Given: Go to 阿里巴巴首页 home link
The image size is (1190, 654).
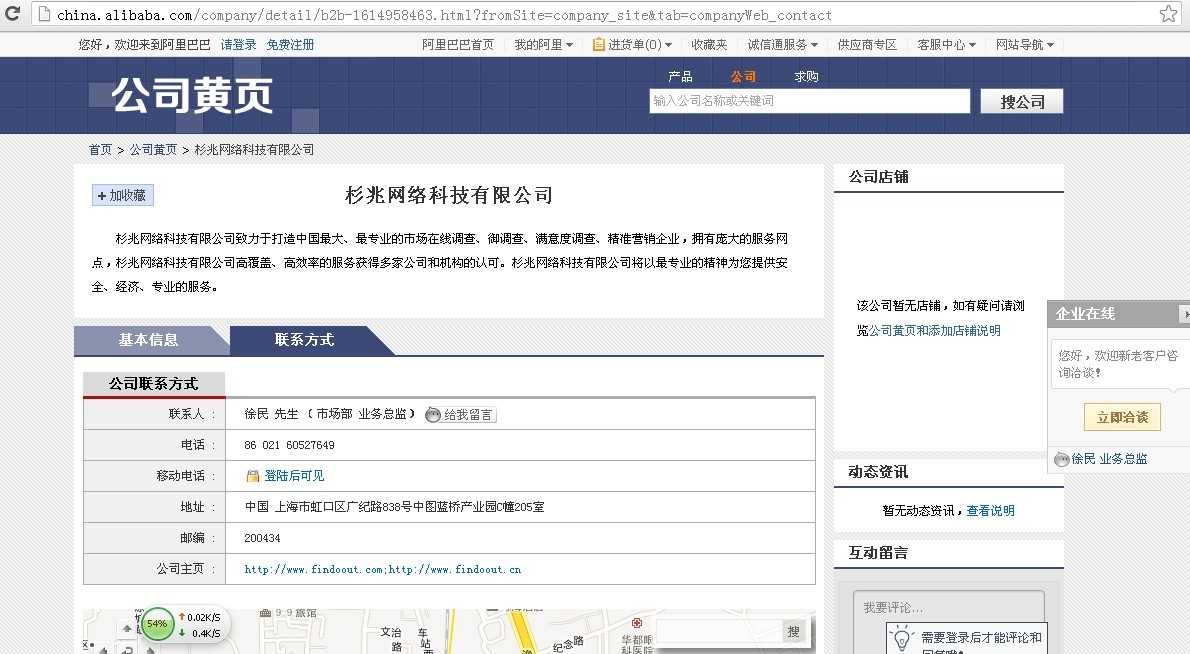Looking at the screenshot, I should [x=458, y=45].
